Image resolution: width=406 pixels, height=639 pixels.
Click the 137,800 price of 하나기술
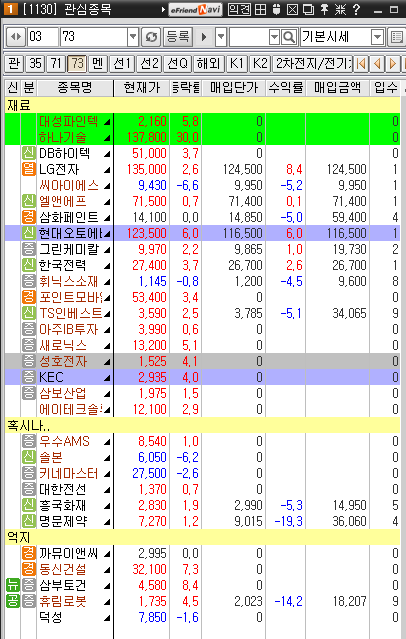(147, 138)
